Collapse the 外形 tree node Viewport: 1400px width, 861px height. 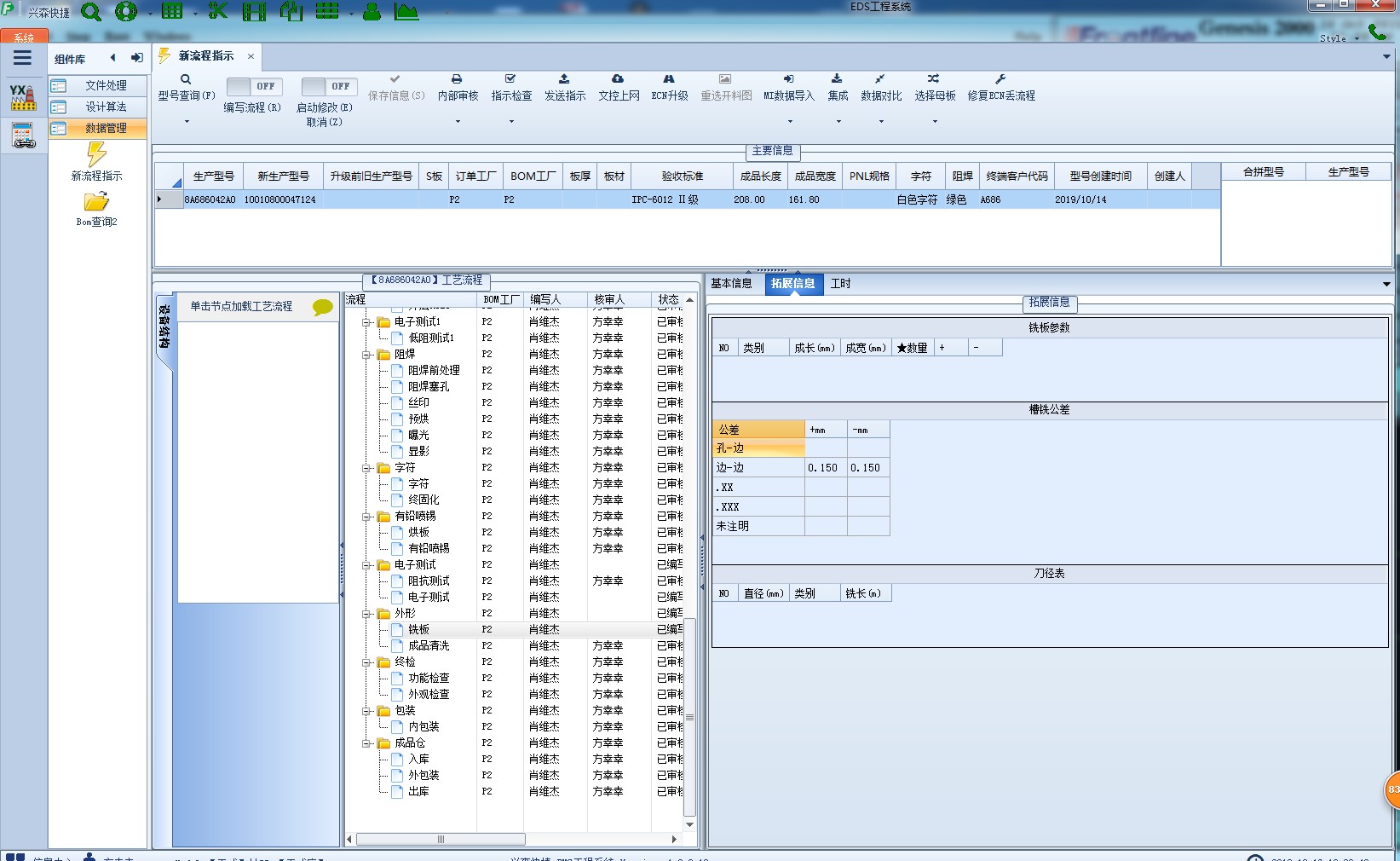coord(366,614)
